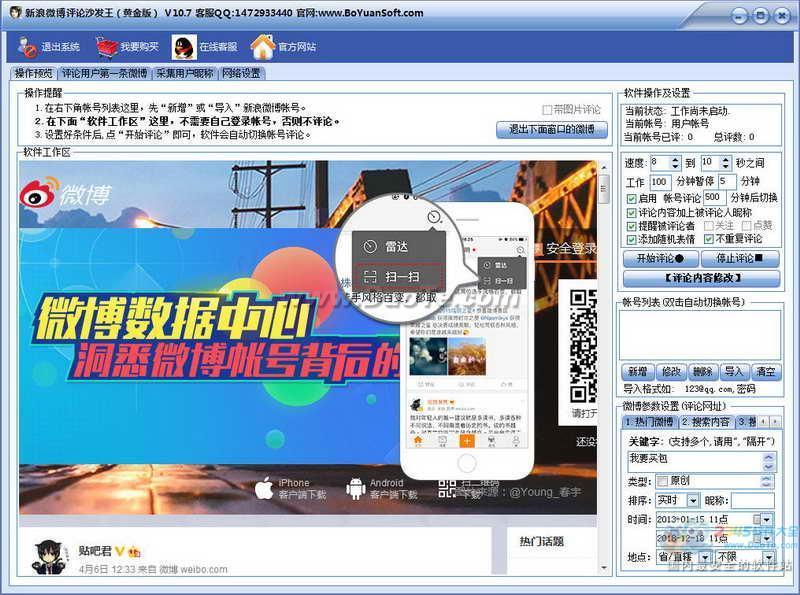Click the 热门话题 heading on the page
This screenshot has height=595, width=800.
[x=542, y=541]
